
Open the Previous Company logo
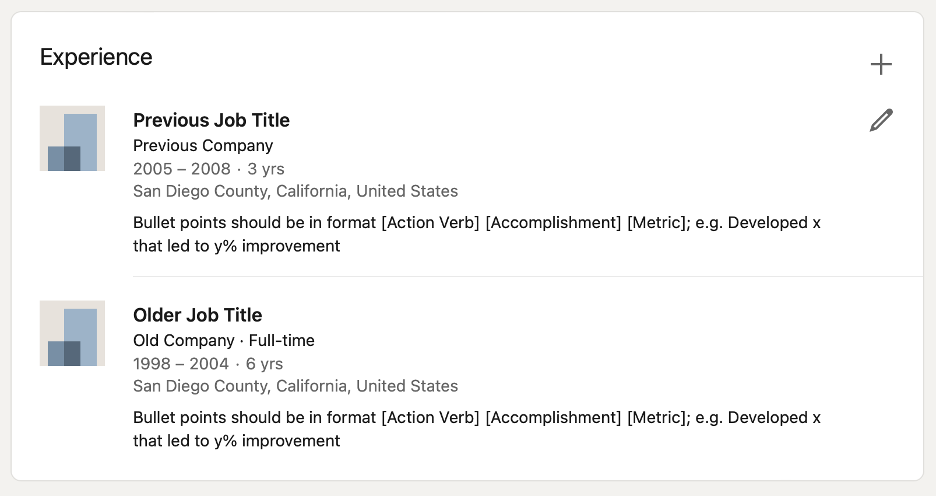coord(72,138)
